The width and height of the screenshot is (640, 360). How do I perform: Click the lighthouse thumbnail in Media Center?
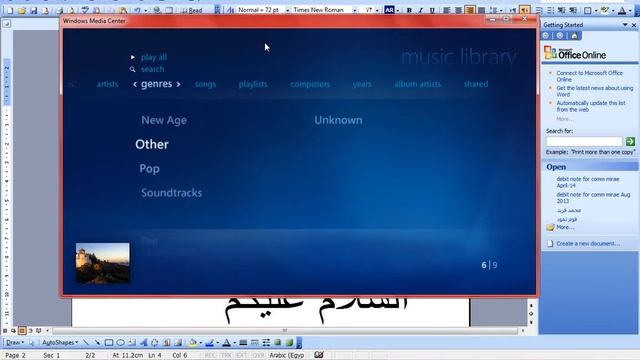pyautogui.click(x=103, y=263)
